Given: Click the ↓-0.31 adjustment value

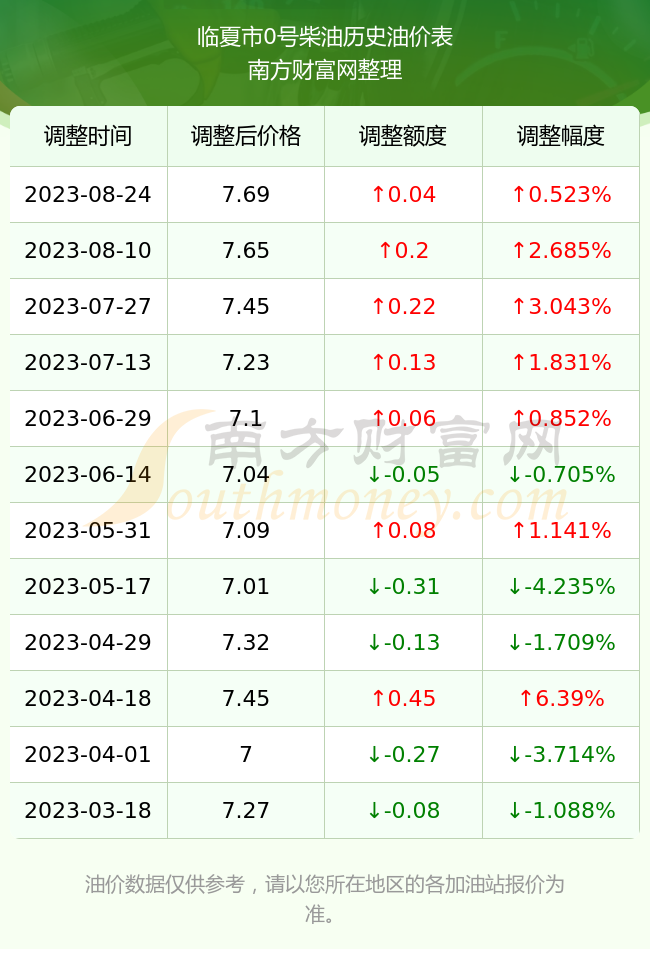Looking at the screenshot, I should 403,586.
